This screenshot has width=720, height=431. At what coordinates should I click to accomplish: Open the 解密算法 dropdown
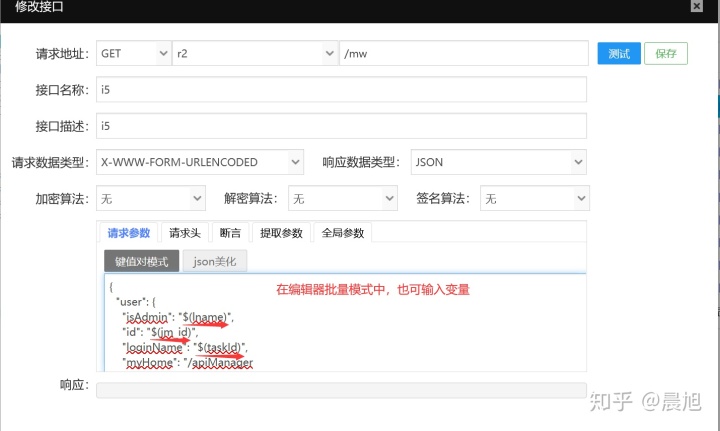click(x=343, y=198)
